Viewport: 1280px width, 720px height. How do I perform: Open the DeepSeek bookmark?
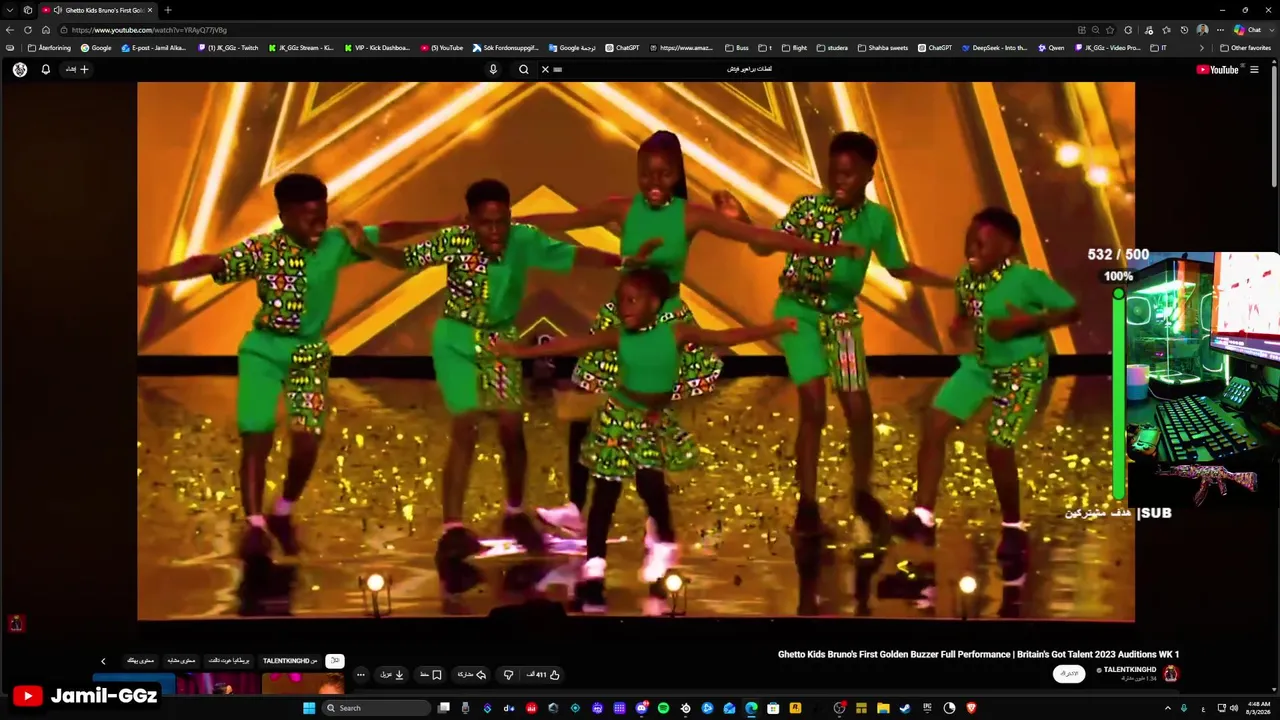(995, 48)
